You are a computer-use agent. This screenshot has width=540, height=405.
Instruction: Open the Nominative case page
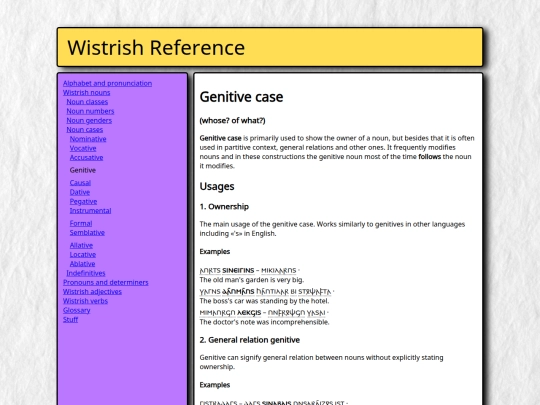(x=88, y=139)
